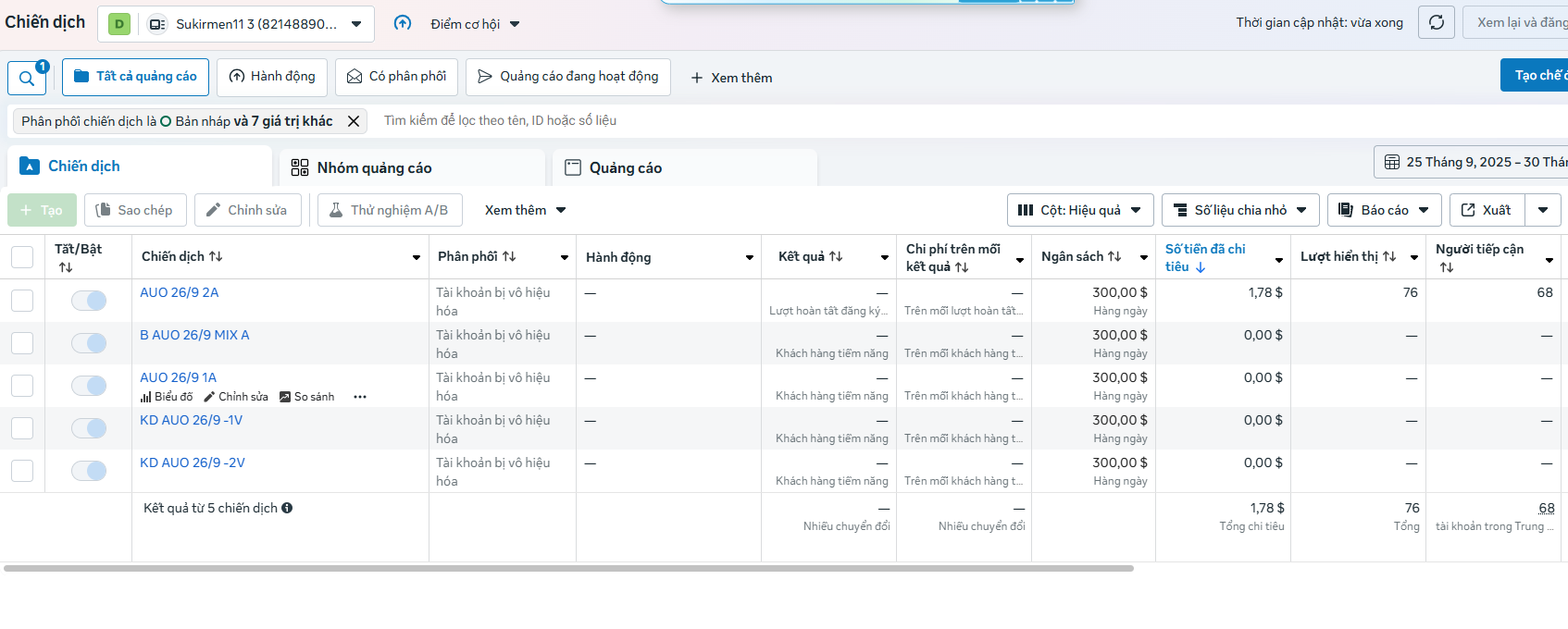Click the Thử nghiệm A/B button
Viewport: 1568px width, 629px height.
[x=389, y=210]
